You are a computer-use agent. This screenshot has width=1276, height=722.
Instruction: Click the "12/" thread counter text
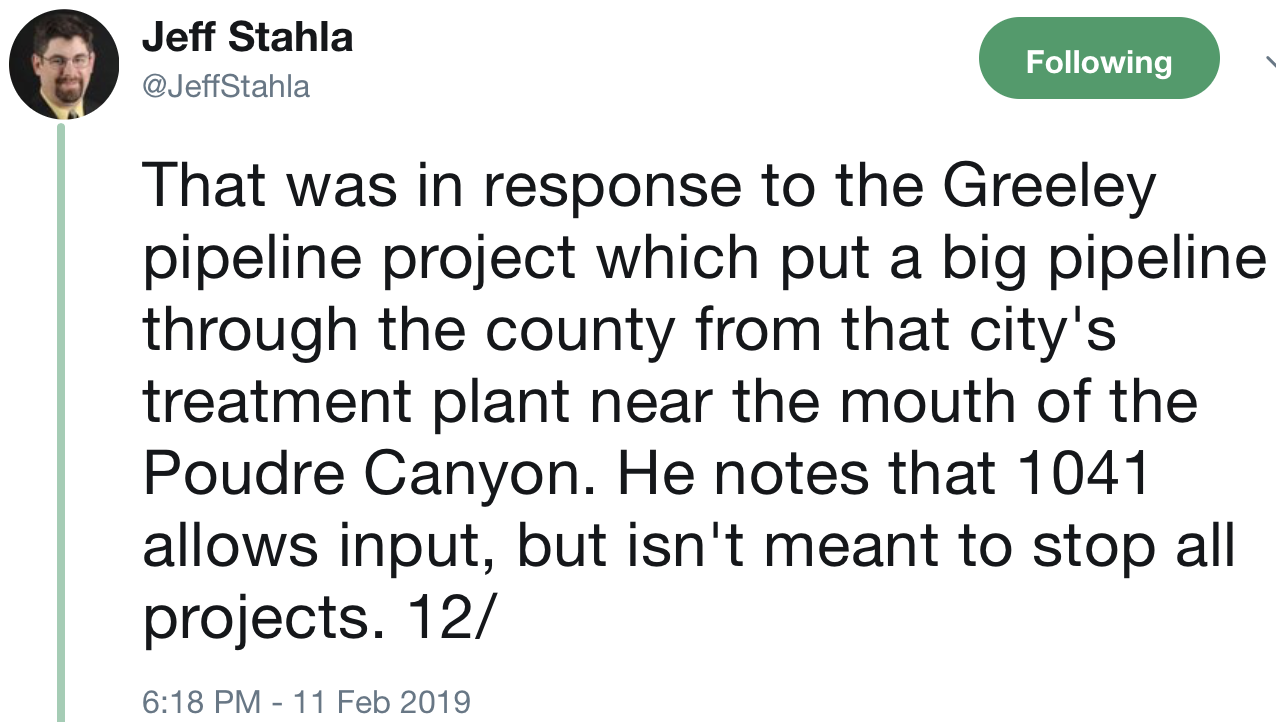(x=448, y=618)
